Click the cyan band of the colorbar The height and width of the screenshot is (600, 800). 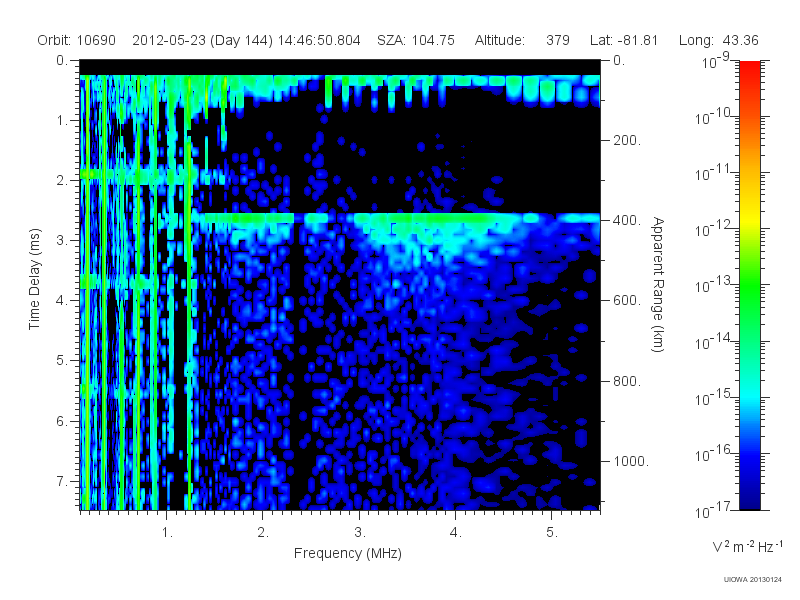(750, 395)
